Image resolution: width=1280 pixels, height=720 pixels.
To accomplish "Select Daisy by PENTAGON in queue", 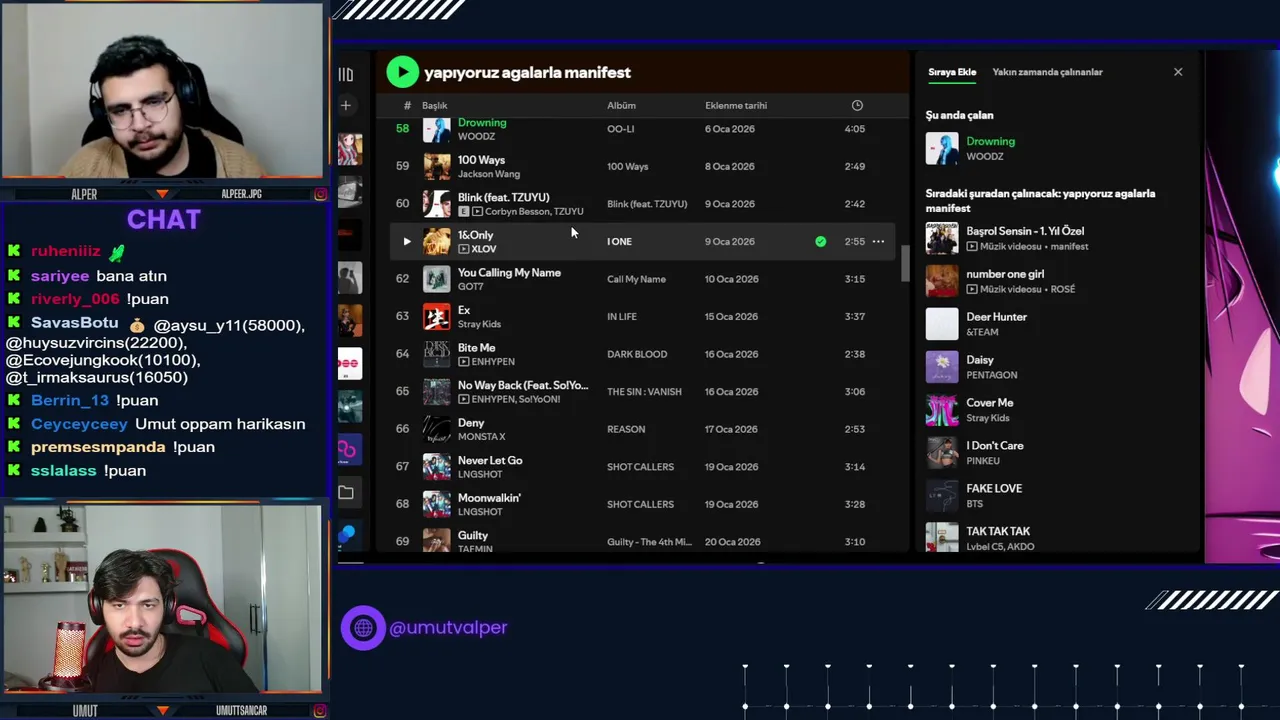I will tap(1058, 367).
